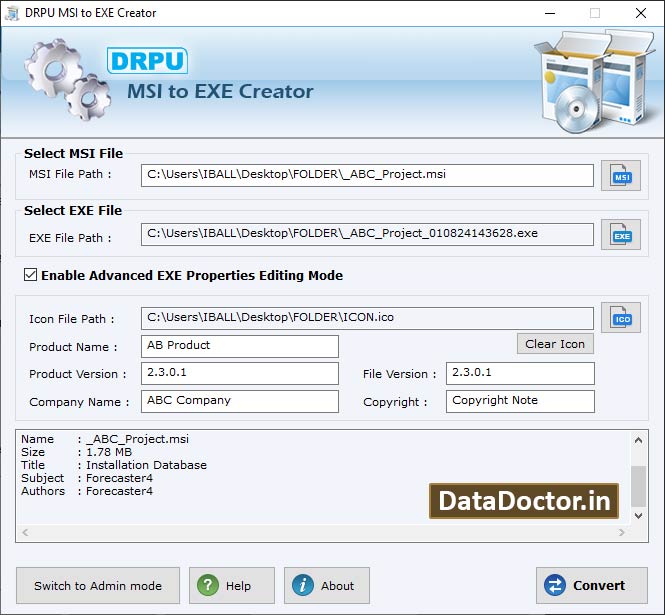Click the blue About info icon
The image size is (665, 615).
(303, 585)
